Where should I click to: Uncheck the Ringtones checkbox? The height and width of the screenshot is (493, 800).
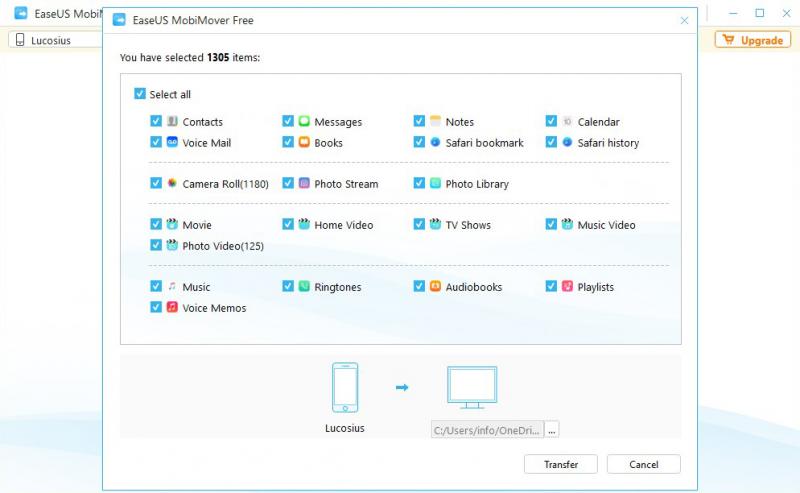[288, 286]
